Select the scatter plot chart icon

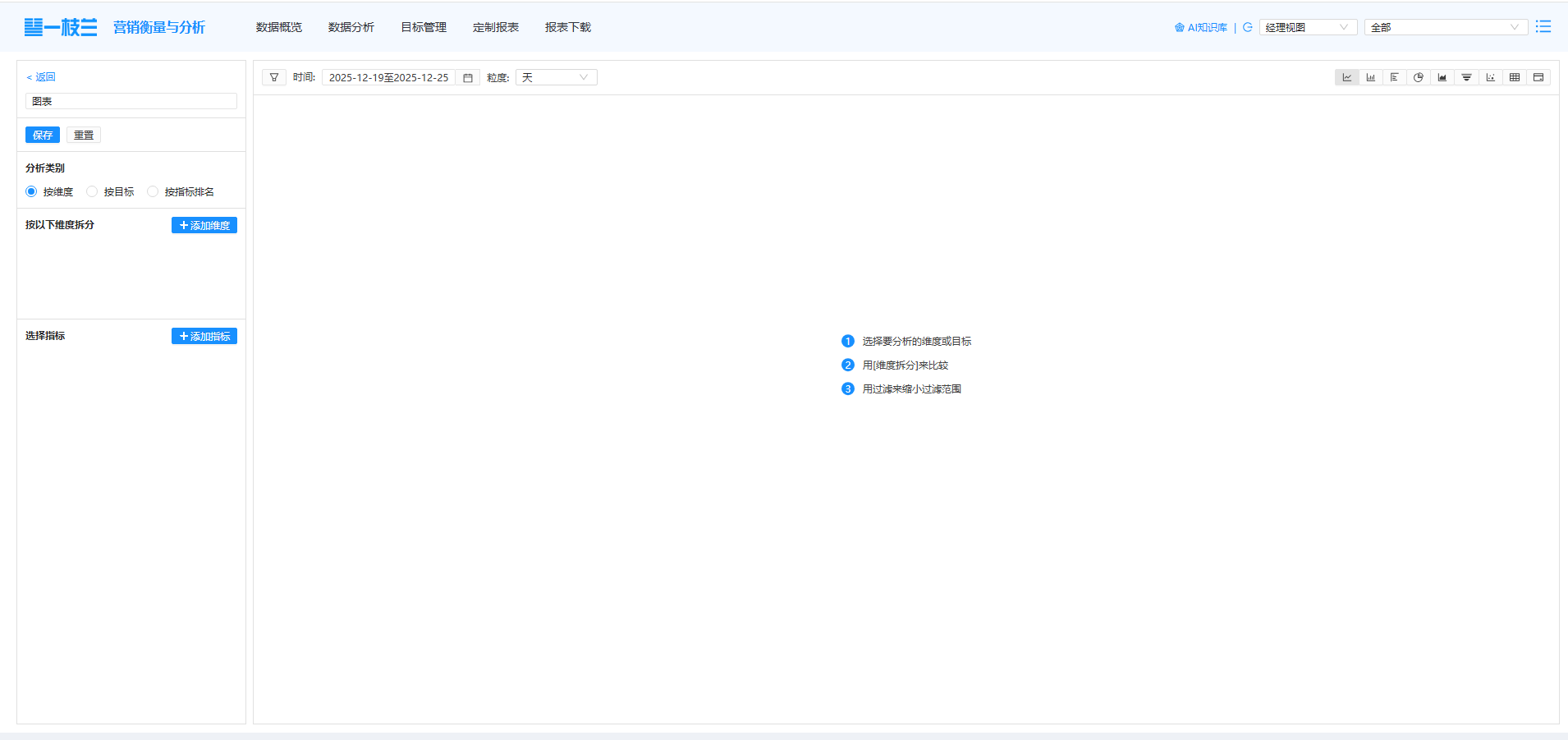coord(1490,77)
